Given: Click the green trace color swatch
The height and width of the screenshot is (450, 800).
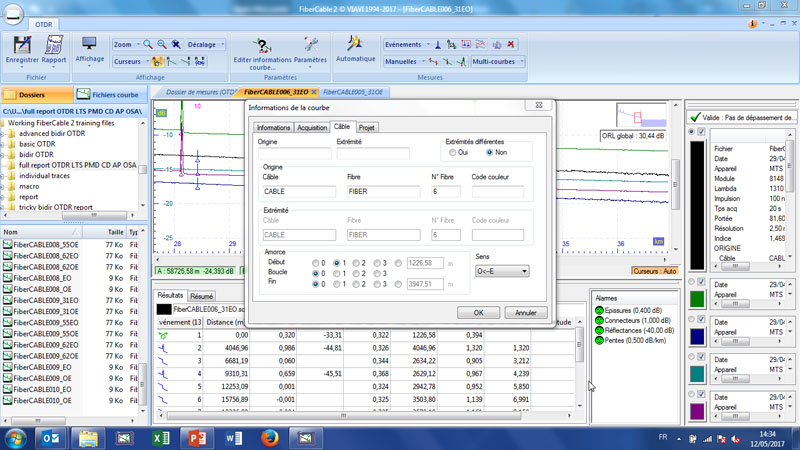Looking at the screenshot, I should 697,299.
